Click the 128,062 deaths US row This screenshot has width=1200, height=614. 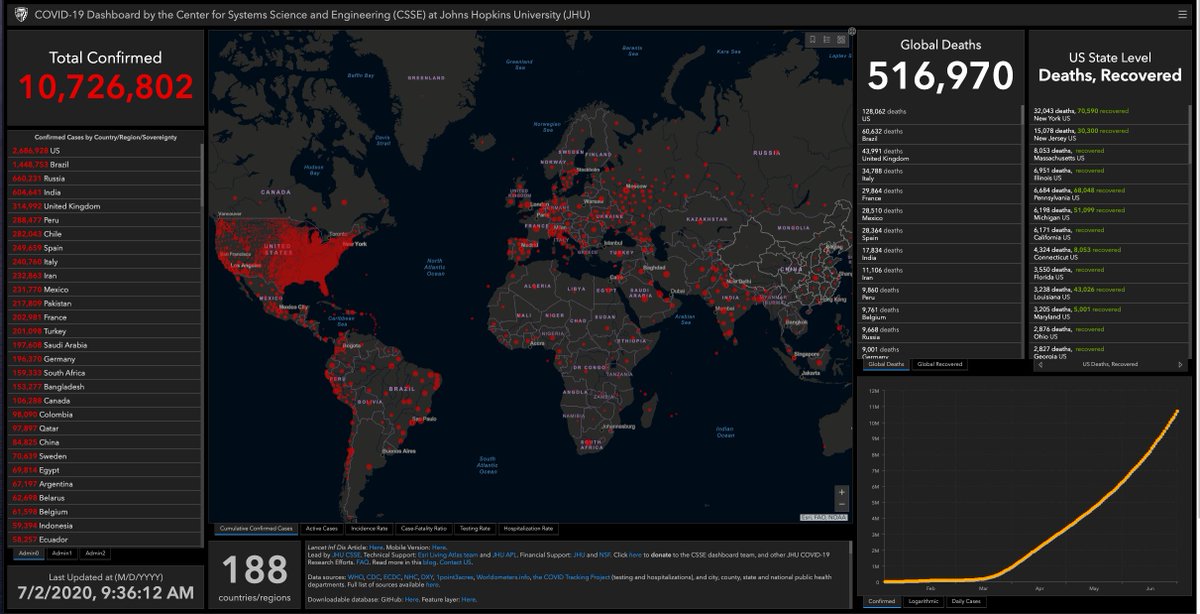(x=938, y=115)
